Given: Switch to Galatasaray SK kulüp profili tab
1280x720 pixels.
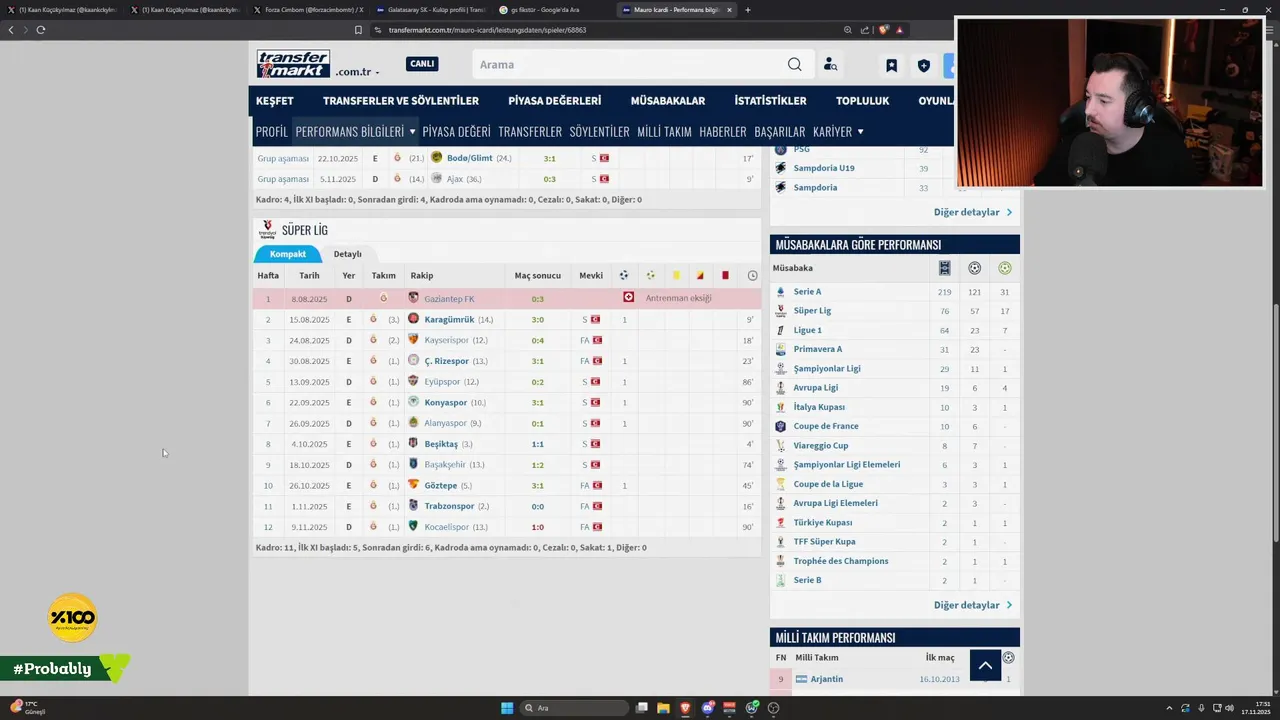Looking at the screenshot, I should [x=431, y=10].
